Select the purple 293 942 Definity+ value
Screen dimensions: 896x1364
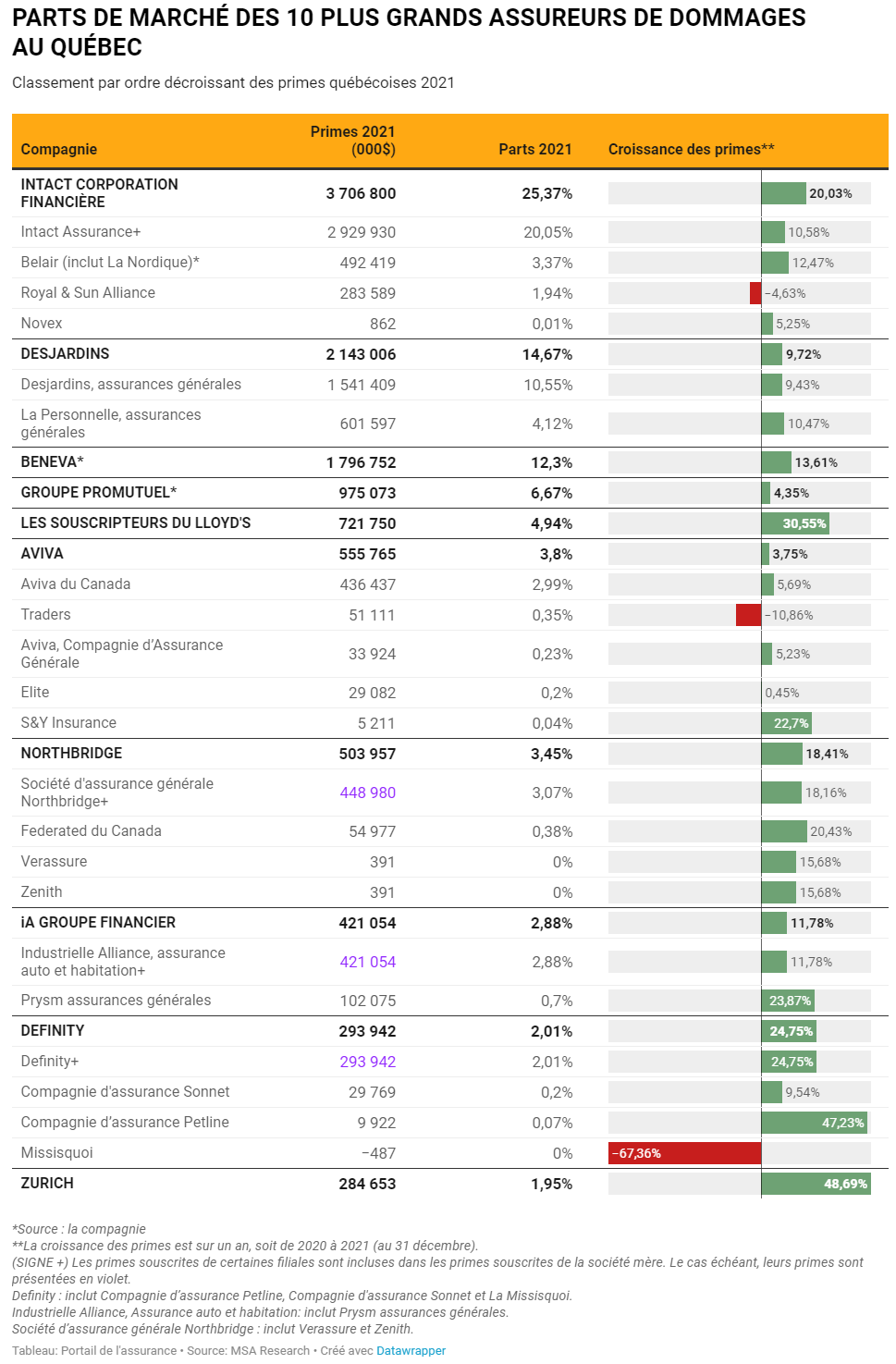(x=367, y=1062)
